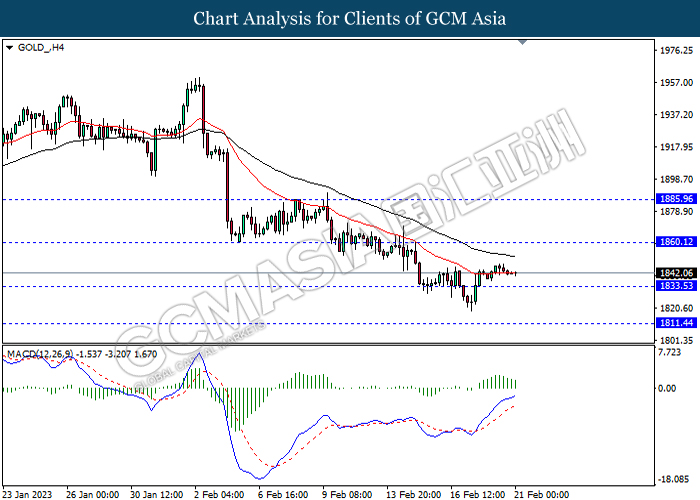Click the 30 Jan 12:00 date label

[x=157, y=494]
